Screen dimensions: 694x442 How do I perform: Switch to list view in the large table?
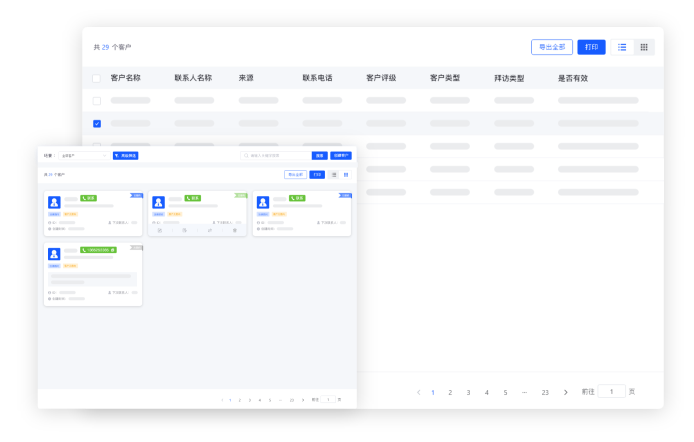click(622, 47)
